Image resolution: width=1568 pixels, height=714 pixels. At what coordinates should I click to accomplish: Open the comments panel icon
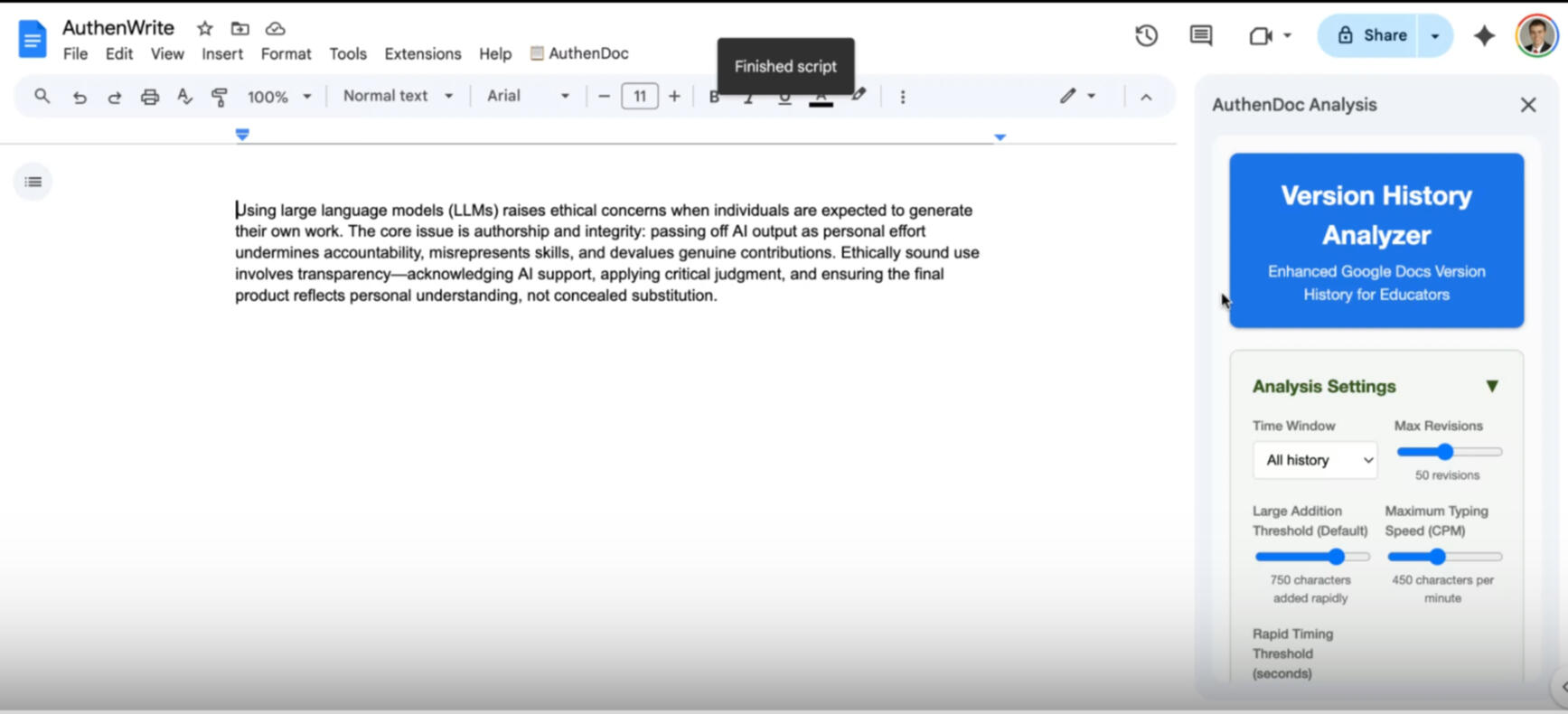pos(1200,36)
